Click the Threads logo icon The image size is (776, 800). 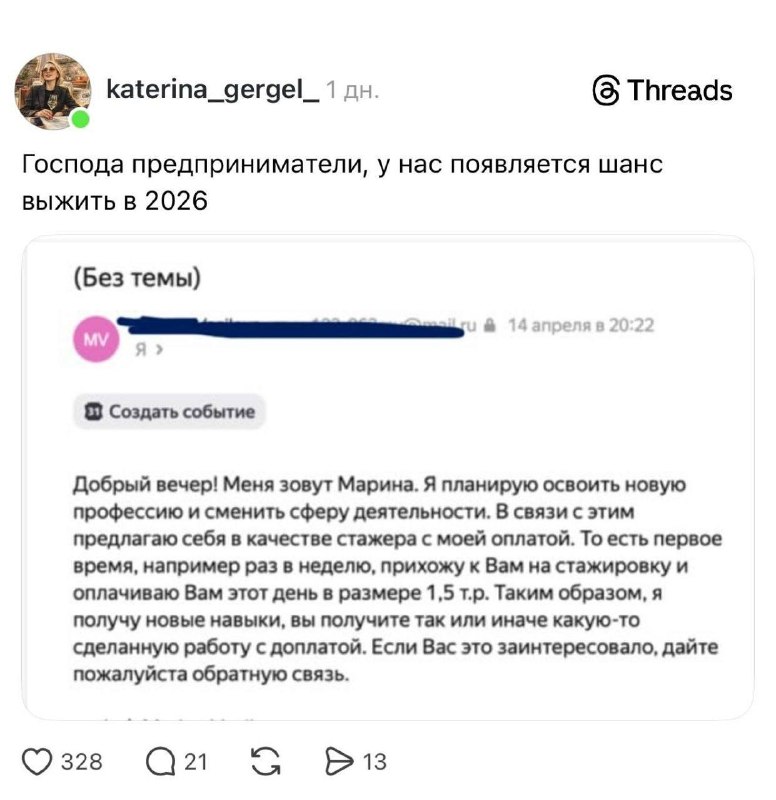606,91
